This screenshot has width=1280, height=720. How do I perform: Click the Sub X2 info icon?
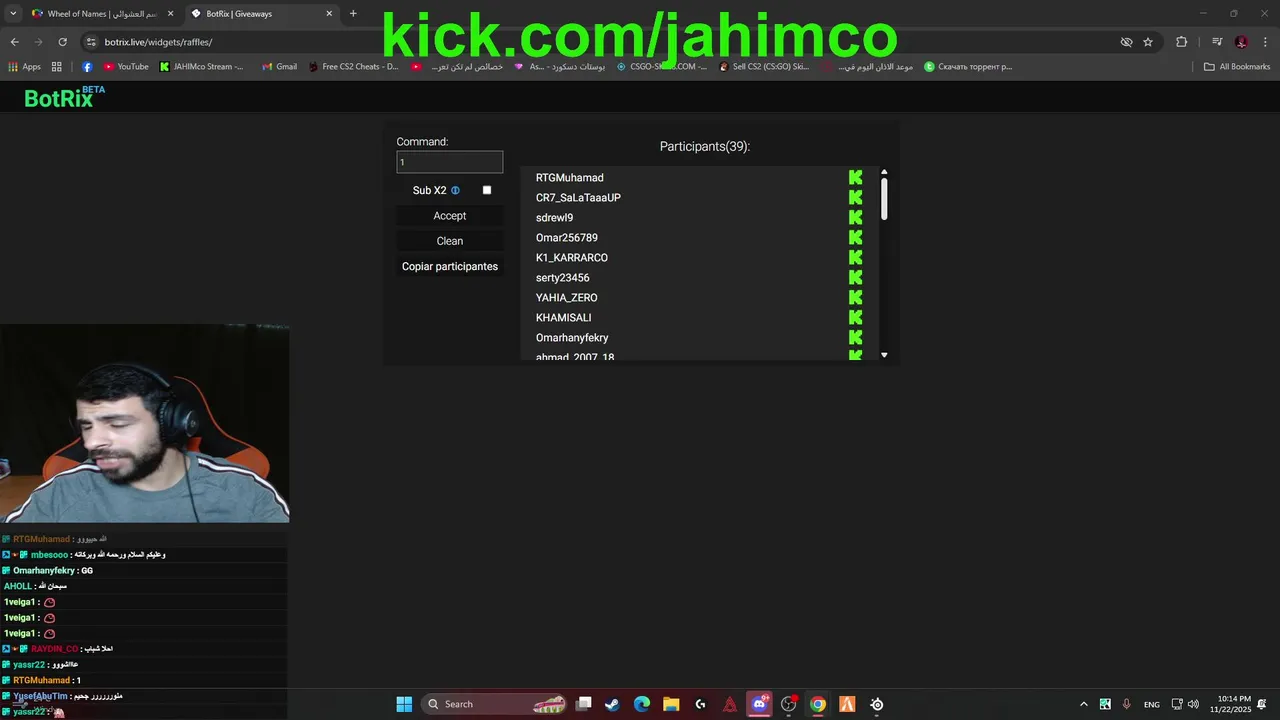pos(455,190)
